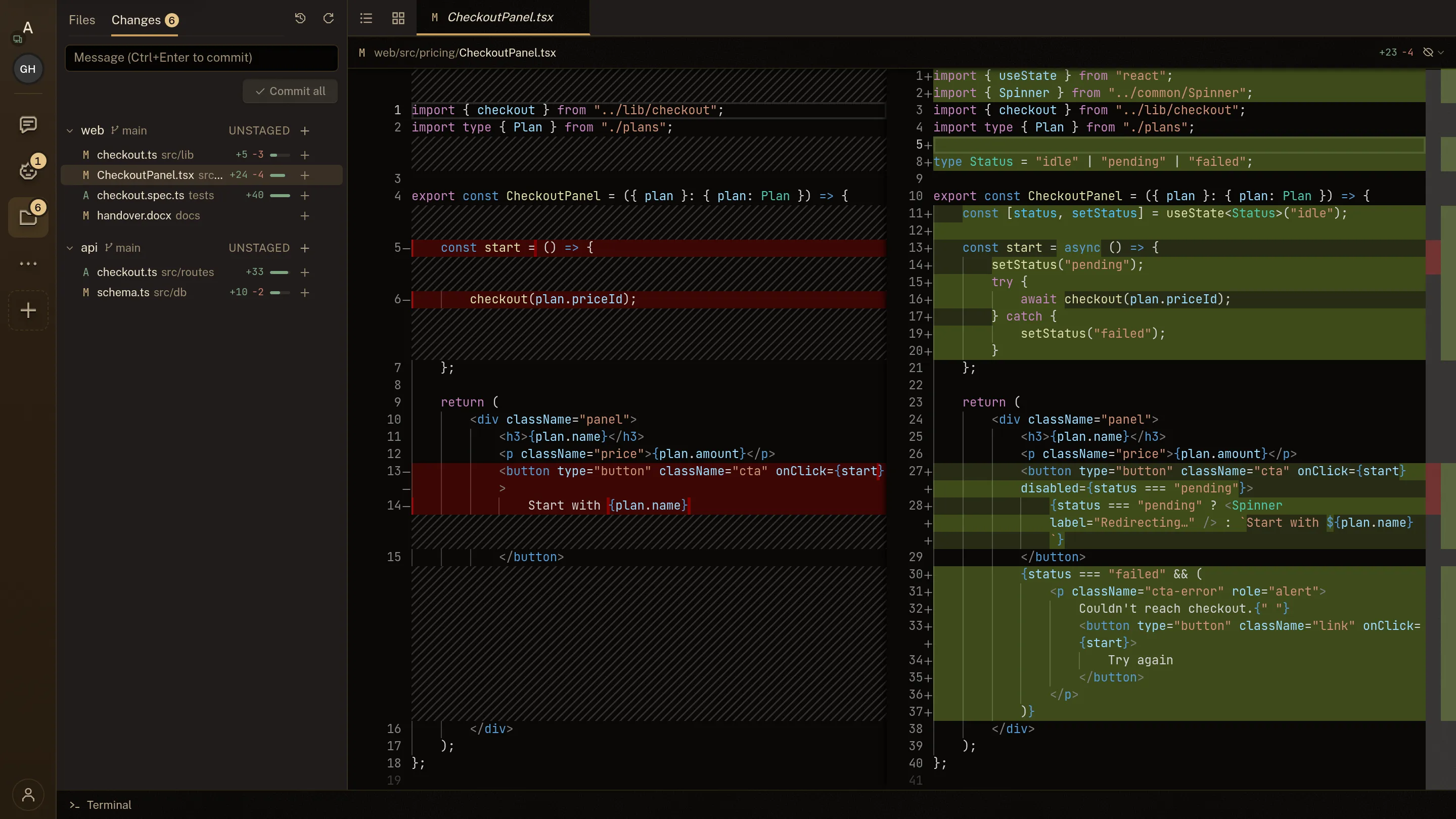Switch to grid view icon above diff

click(x=398, y=18)
